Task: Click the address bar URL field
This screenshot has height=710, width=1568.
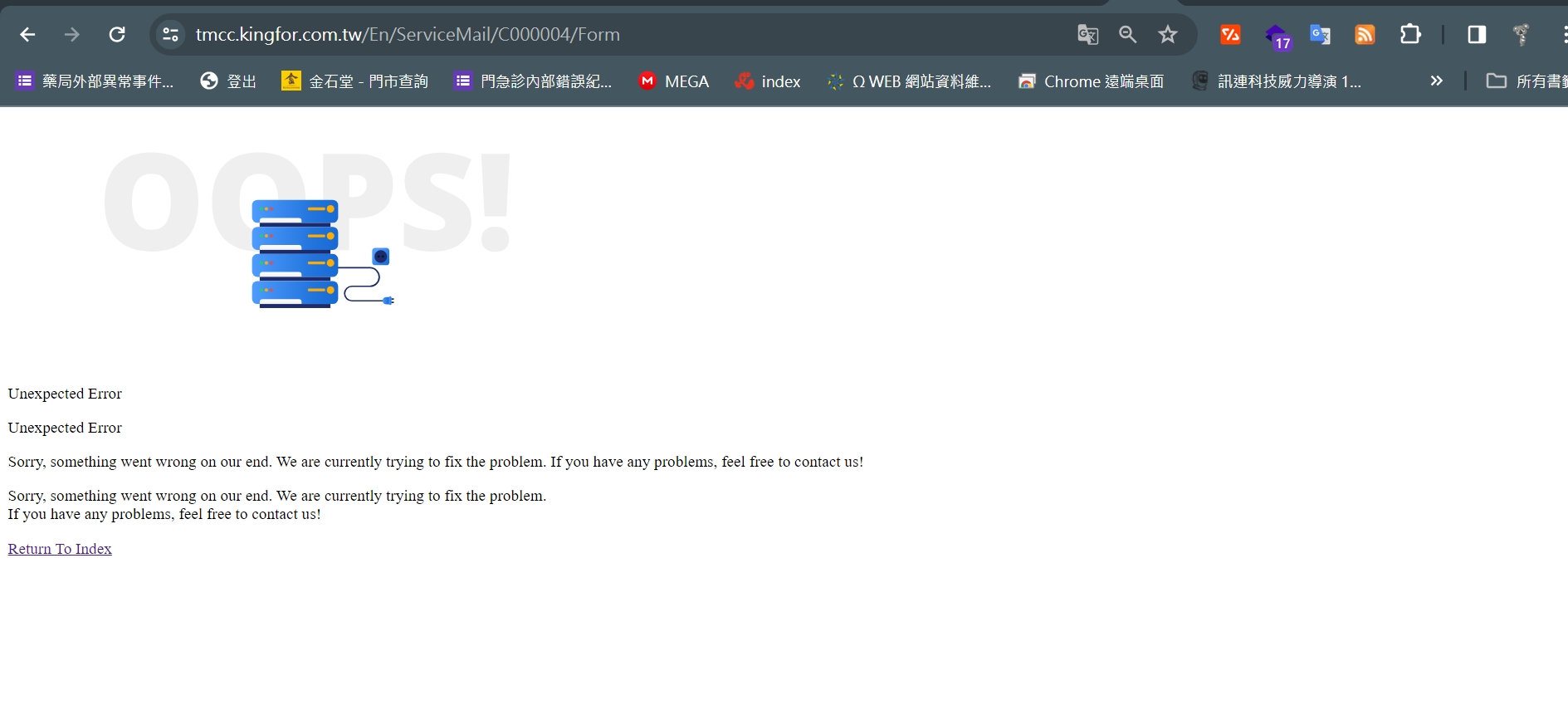Action: click(581, 35)
